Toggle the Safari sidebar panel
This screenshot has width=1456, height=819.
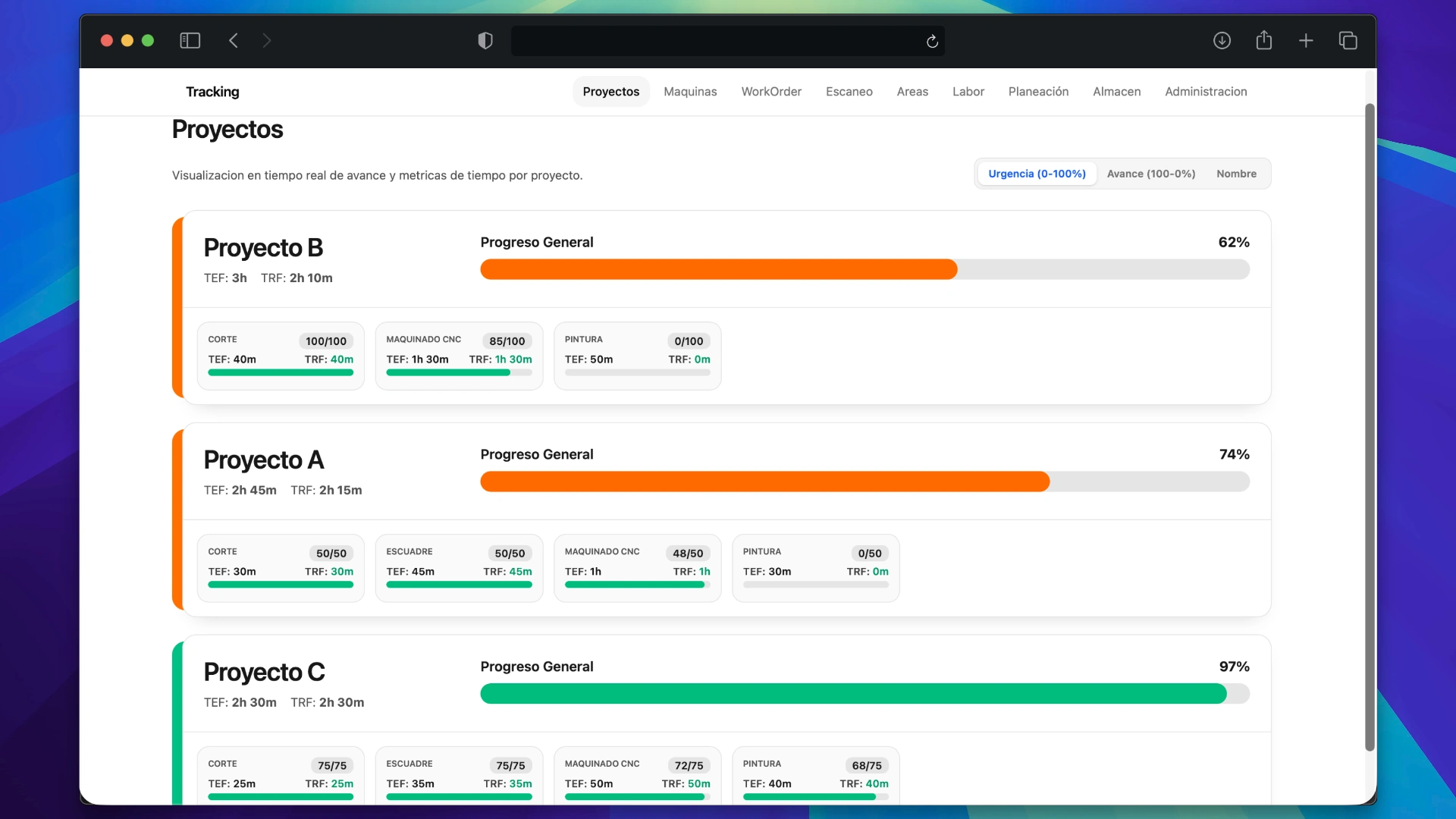point(190,40)
